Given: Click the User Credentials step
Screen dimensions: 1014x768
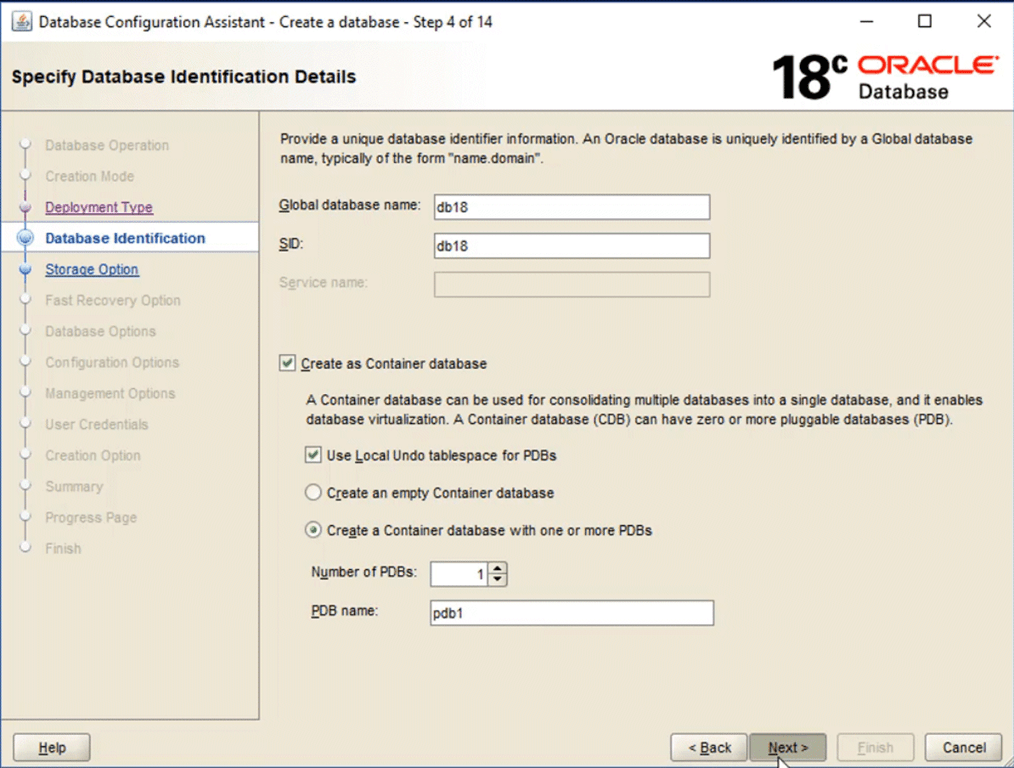Looking at the screenshot, I should coord(96,424).
